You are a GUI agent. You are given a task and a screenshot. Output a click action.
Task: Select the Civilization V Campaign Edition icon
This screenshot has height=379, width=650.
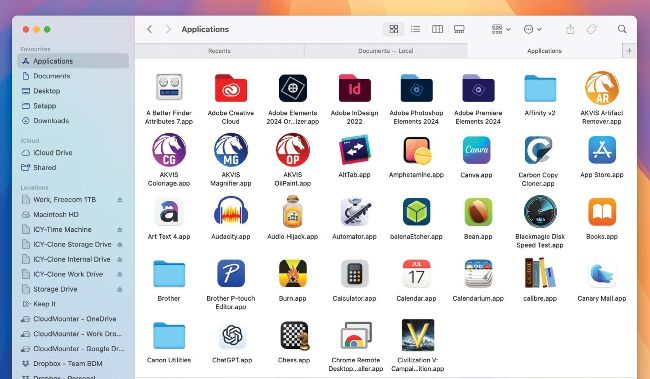click(417, 335)
